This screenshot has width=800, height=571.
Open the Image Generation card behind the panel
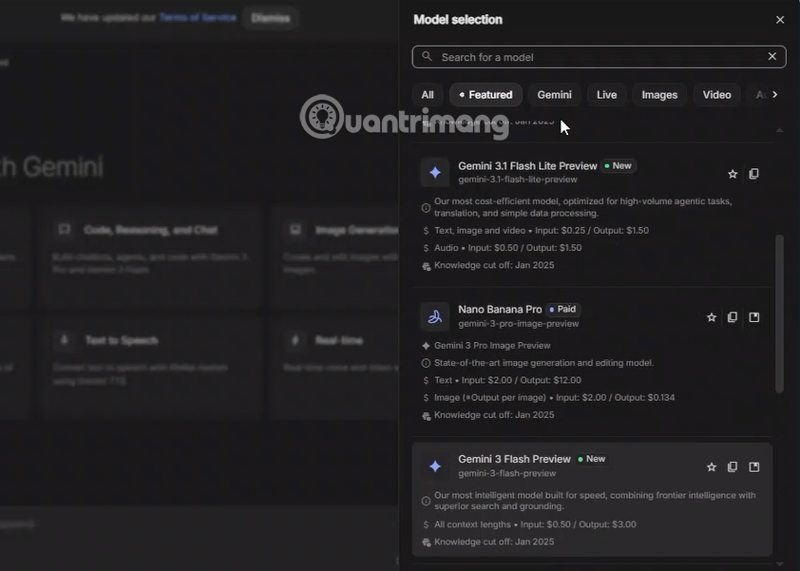(x=336, y=257)
